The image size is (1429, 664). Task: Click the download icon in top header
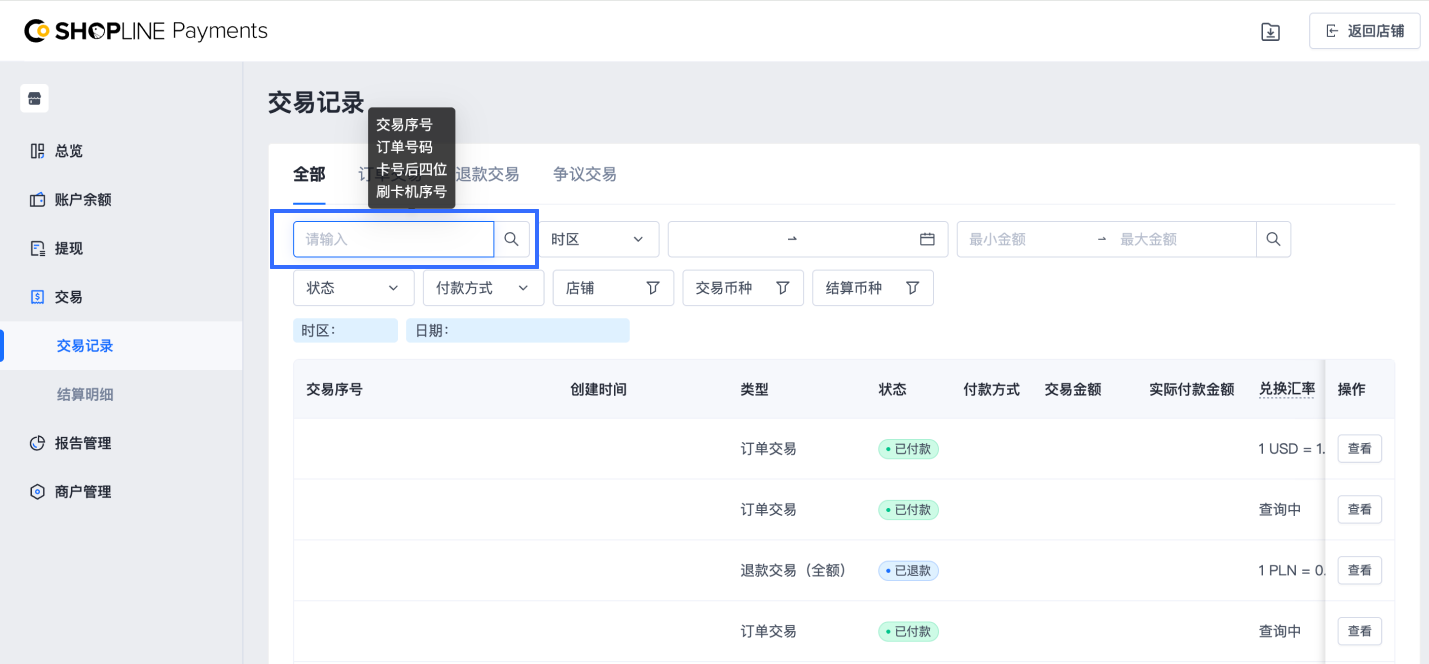[1270, 32]
